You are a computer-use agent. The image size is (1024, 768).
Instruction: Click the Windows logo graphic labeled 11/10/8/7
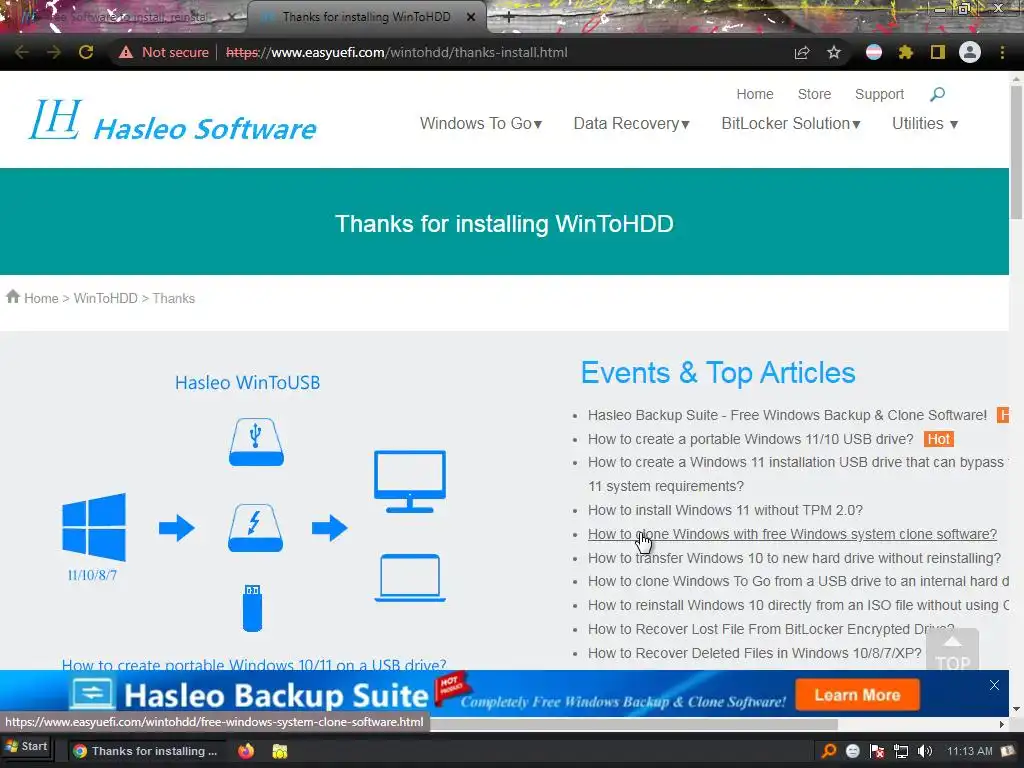tap(93, 528)
